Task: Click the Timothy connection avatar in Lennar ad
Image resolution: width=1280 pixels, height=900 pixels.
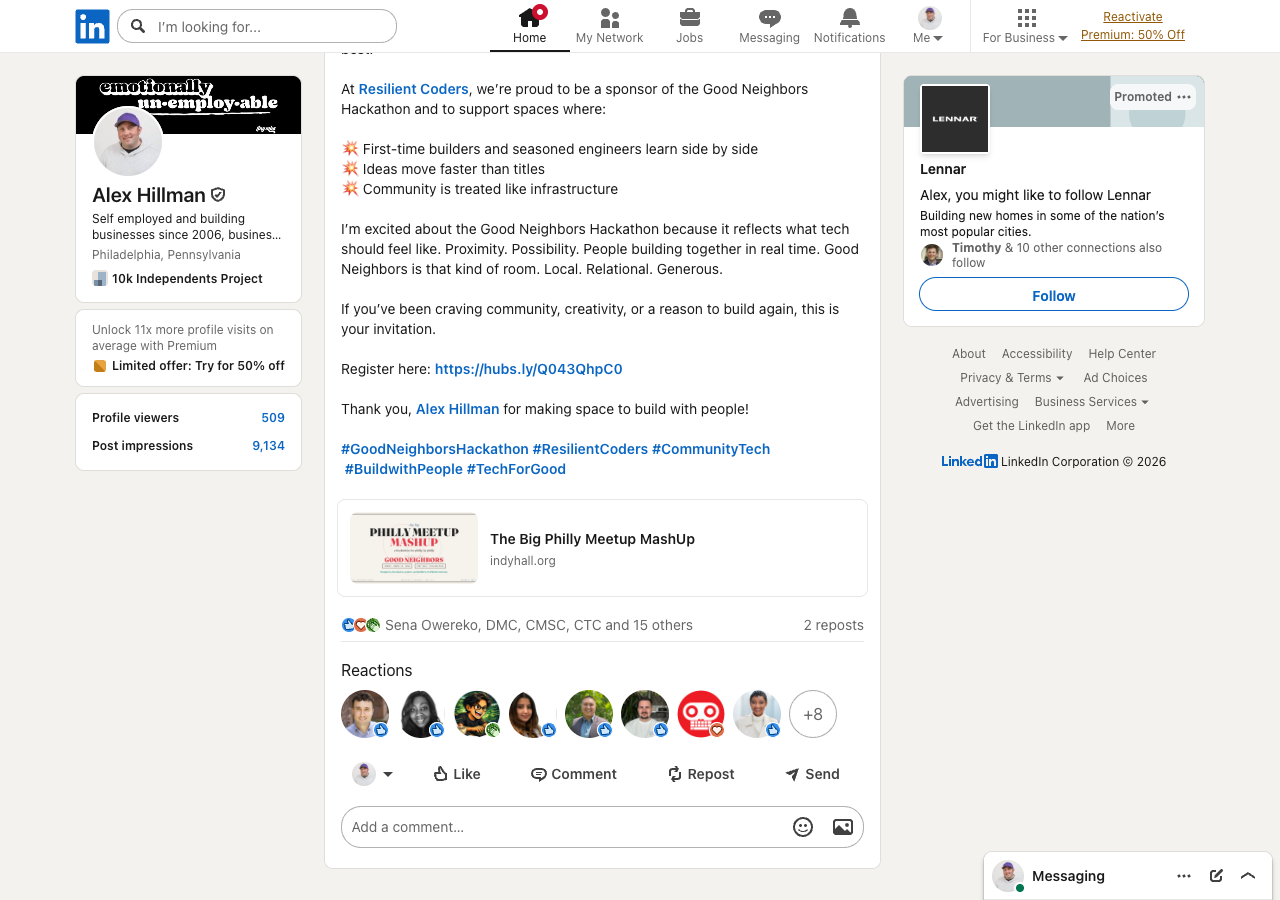Action: coord(932,255)
